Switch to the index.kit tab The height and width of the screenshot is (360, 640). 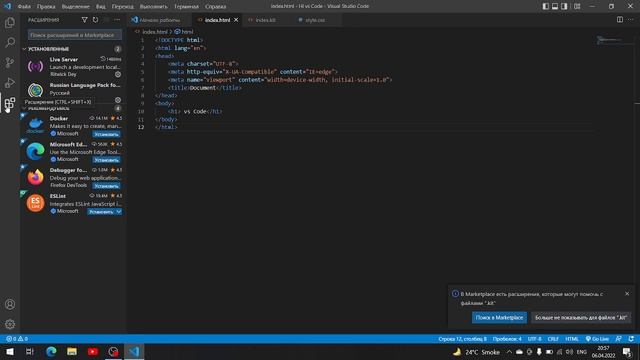tap(265, 20)
